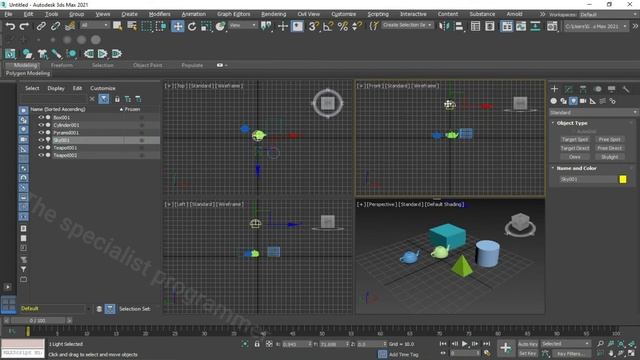Activate the Select Object tool
Viewport: 640px width, 360px height.
tap(118, 27)
